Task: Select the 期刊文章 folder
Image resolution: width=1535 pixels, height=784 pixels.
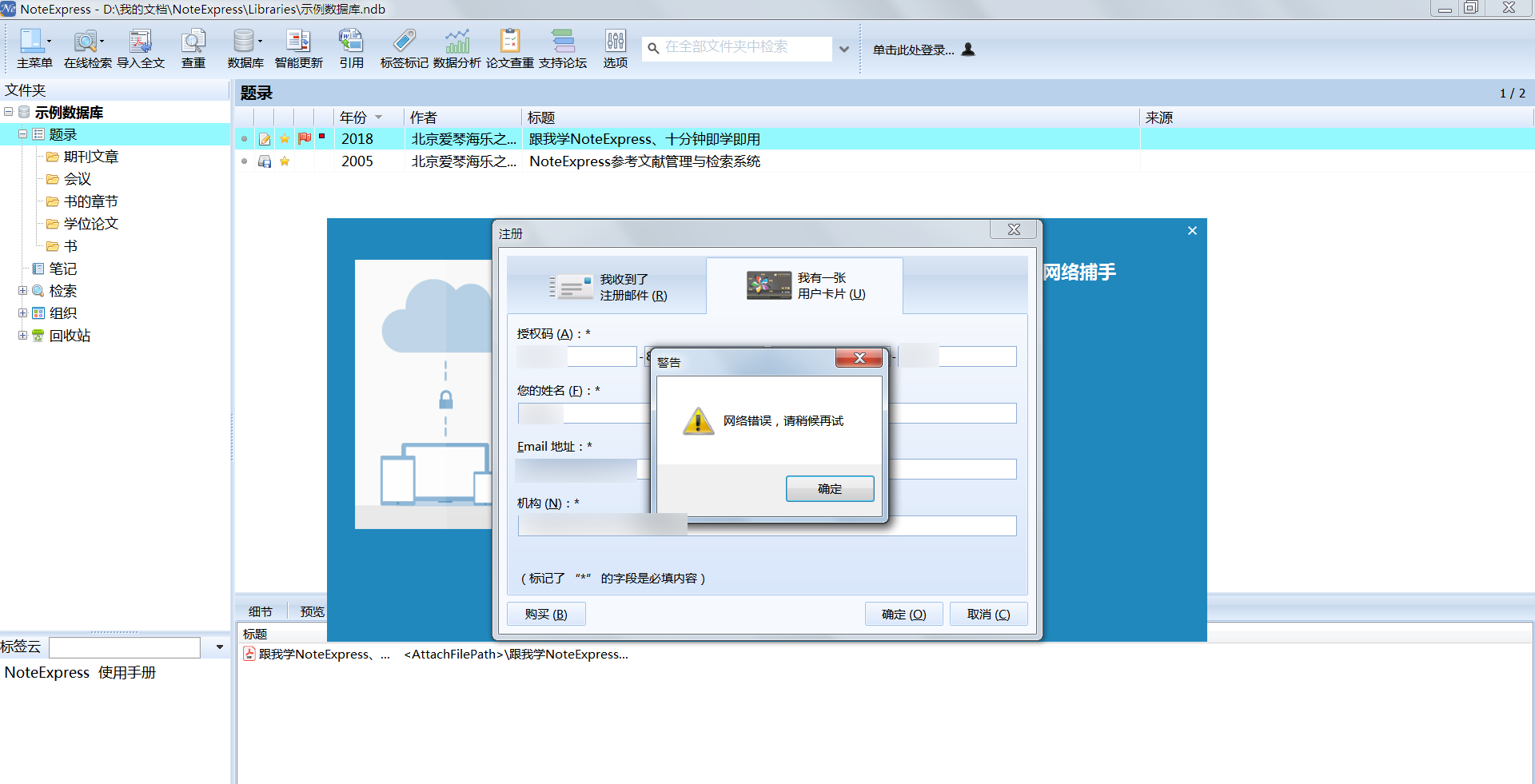Action: coord(90,157)
